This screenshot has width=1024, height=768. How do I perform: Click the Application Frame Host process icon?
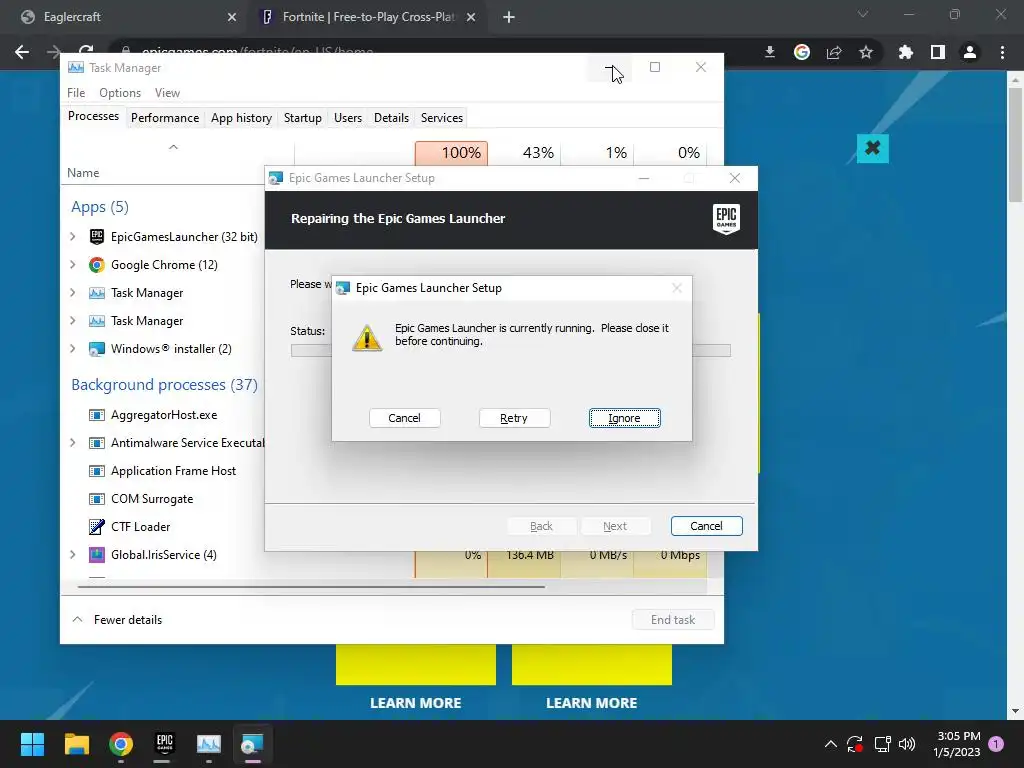(x=97, y=471)
